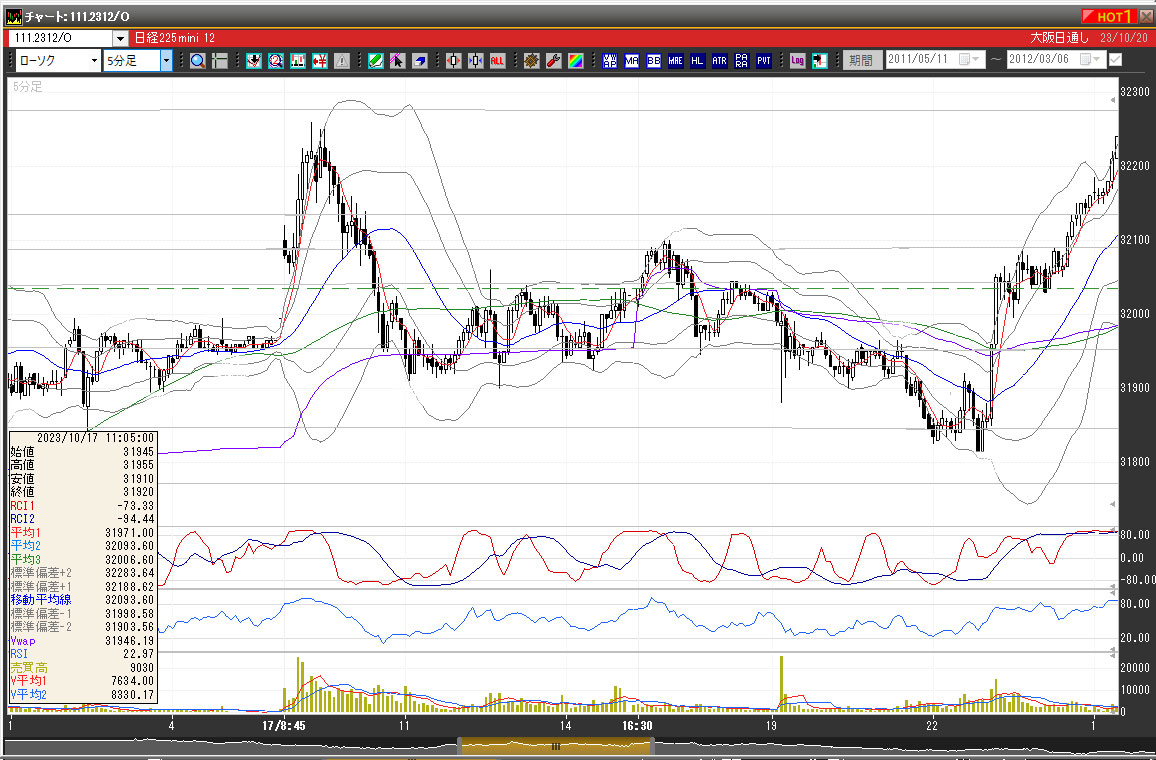Open the start date calendar dropdown
Viewport: 1156px width, 760px height.
(969, 60)
